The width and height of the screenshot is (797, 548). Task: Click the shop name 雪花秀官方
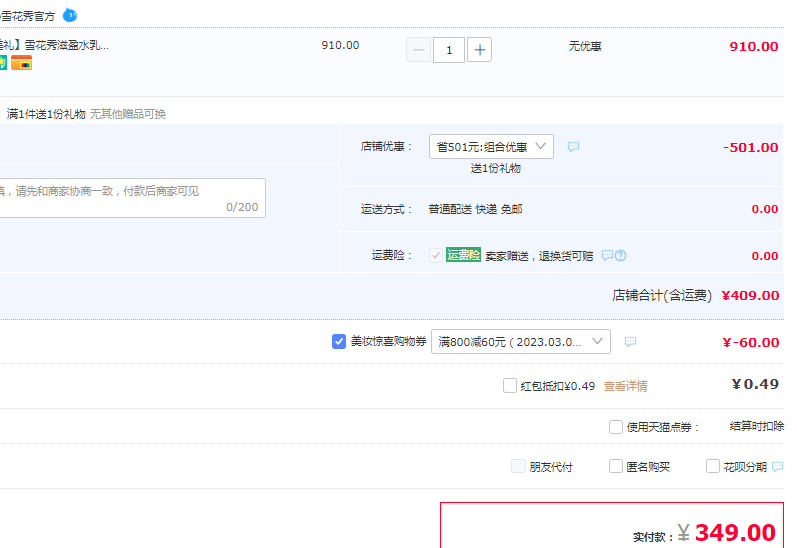click(28, 16)
